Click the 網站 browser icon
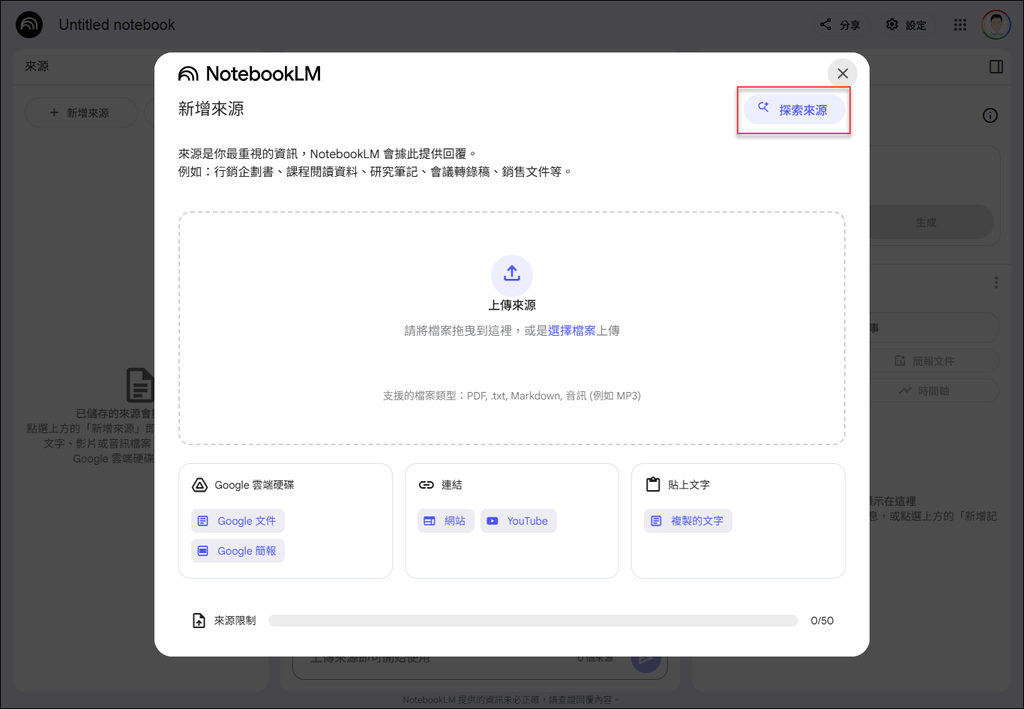The height and width of the screenshot is (709, 1024). (x=429, y=521)
